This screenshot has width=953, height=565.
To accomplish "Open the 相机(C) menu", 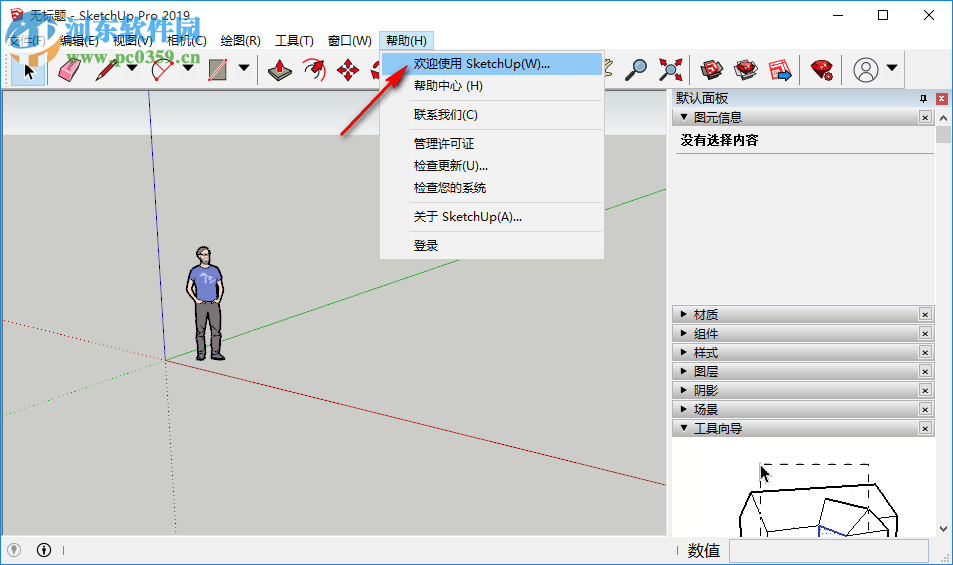I will (187, 41).
